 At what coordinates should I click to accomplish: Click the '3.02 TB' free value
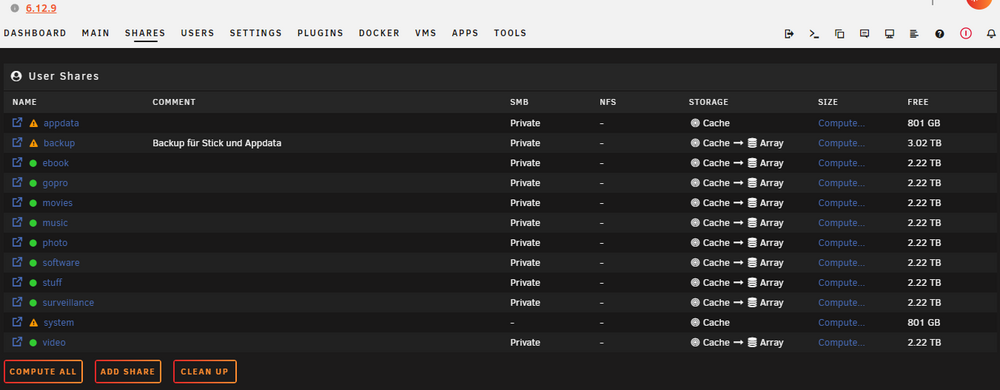point(924,143)
